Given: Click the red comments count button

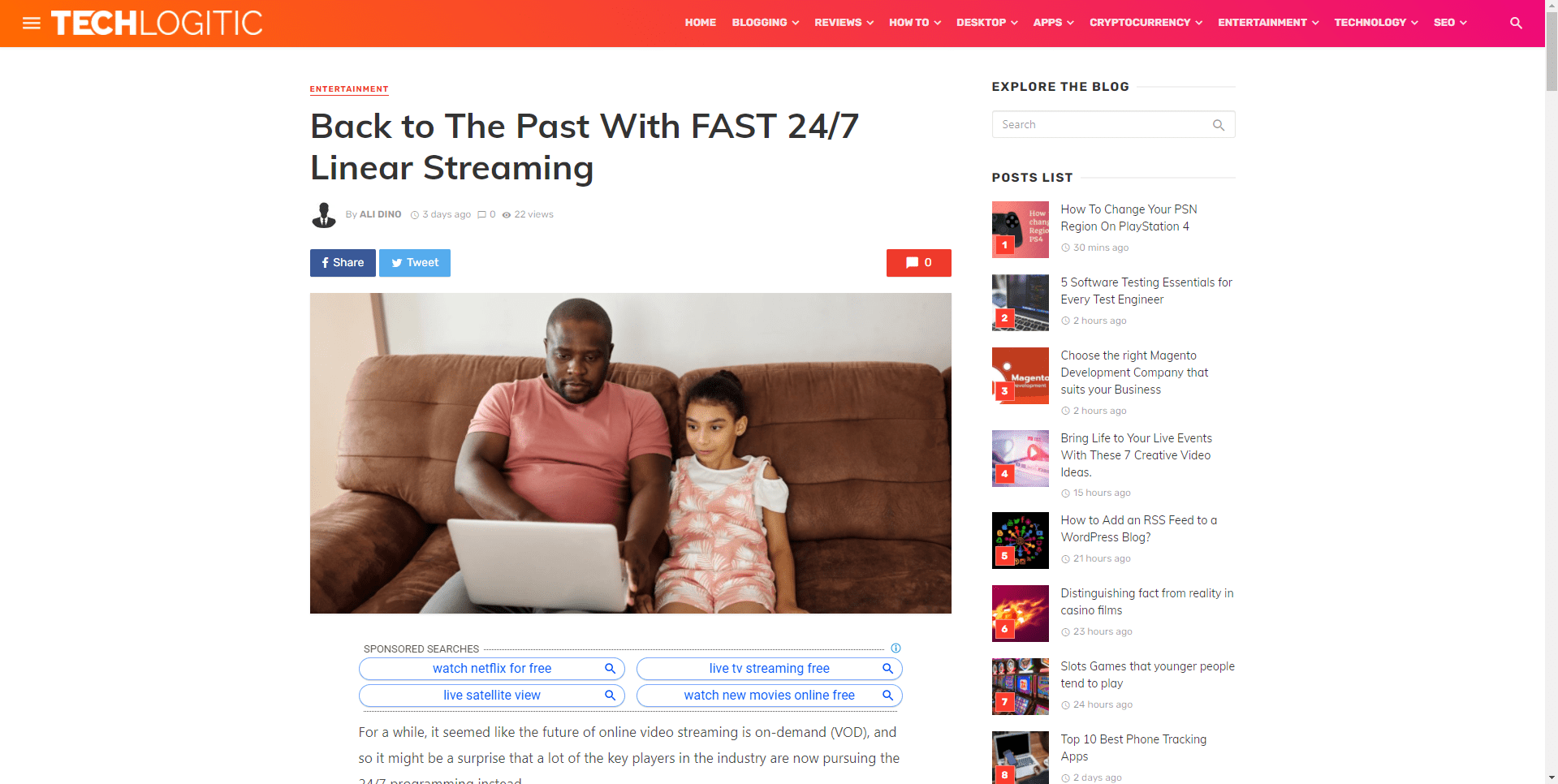Looking at the screenshot, I should (918, 263).
